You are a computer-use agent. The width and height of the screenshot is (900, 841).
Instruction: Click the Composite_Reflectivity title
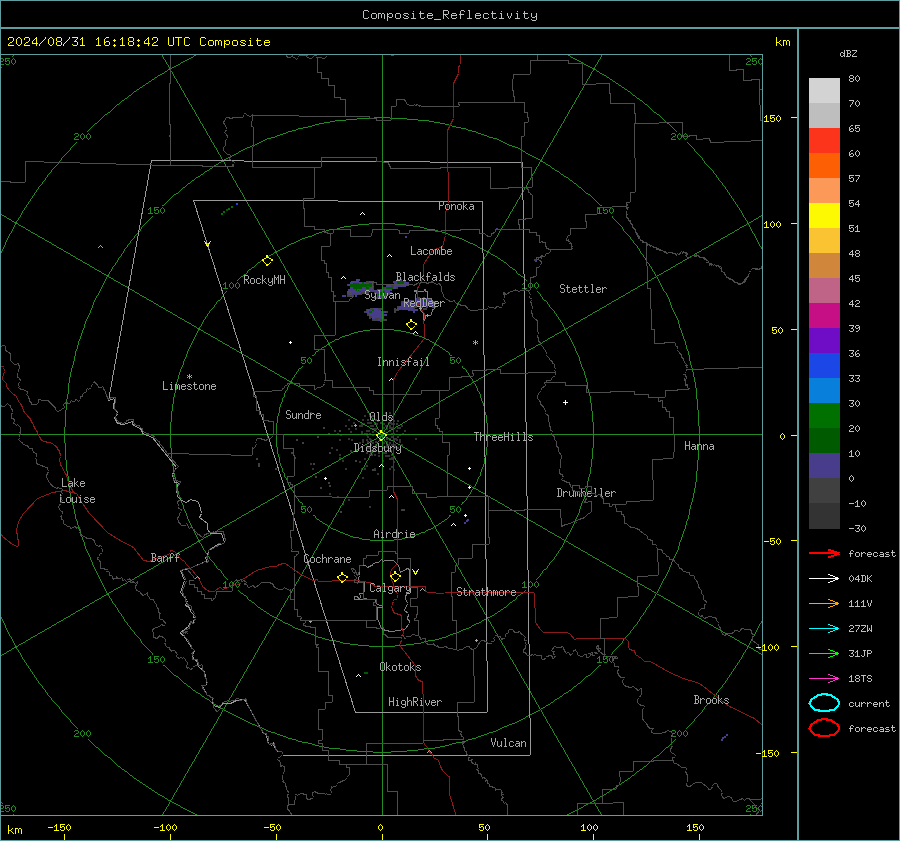tap(450, 15)
